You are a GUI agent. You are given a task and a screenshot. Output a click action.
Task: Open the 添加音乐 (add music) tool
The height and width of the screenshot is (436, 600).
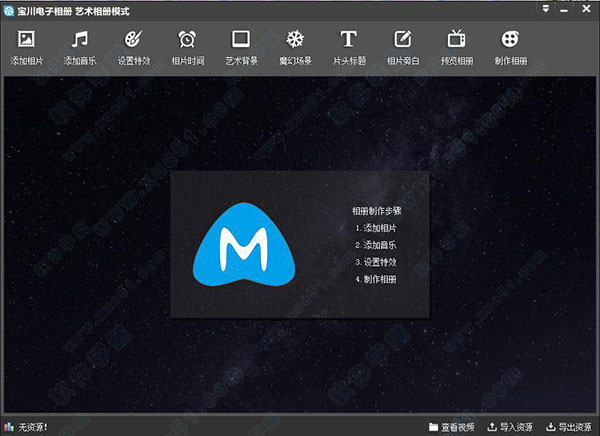point(80,47)
